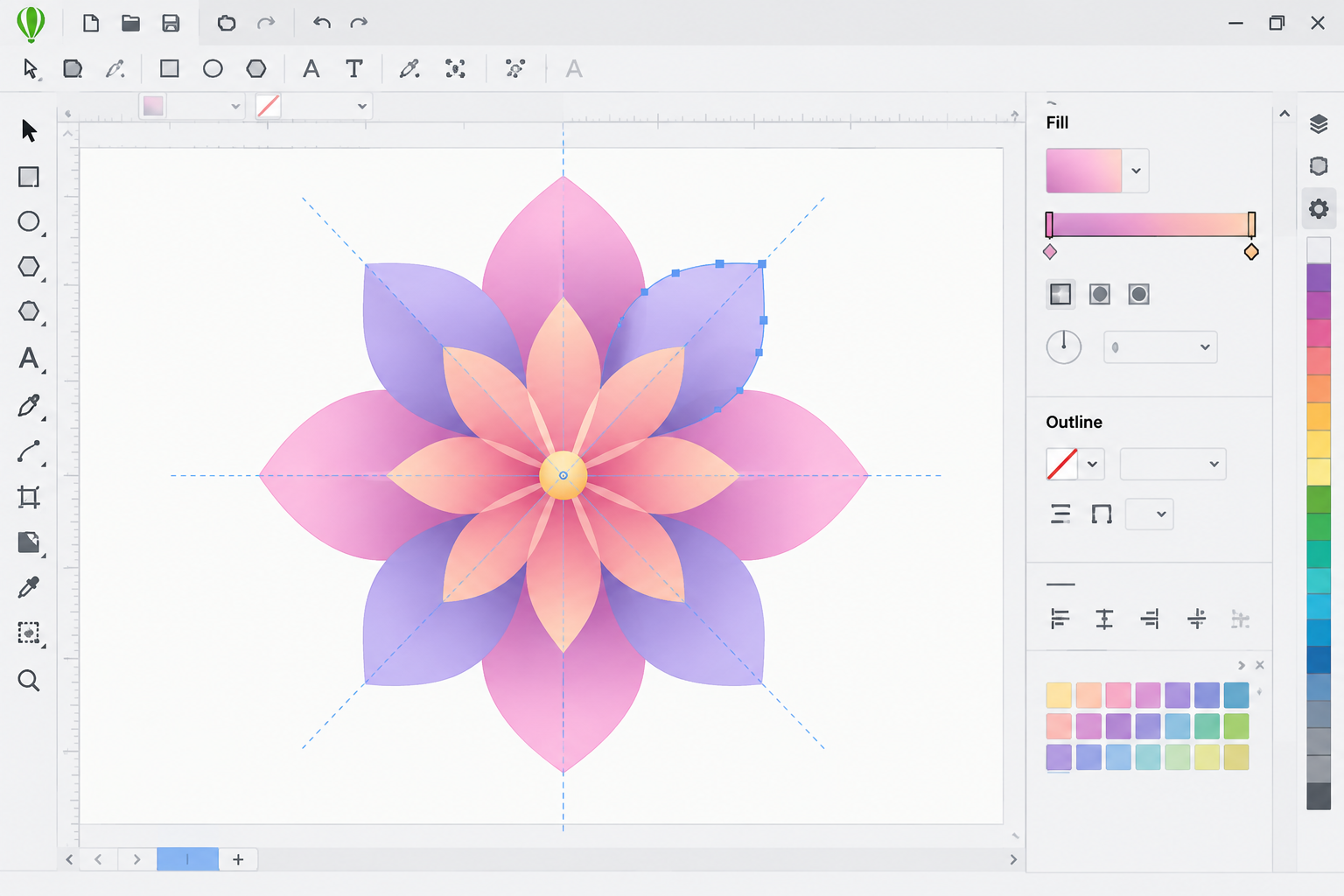Select the Pick tool arrow in left toolbox
The width and height of the screenshot is (1344, 896).
[x=29, y=130]
